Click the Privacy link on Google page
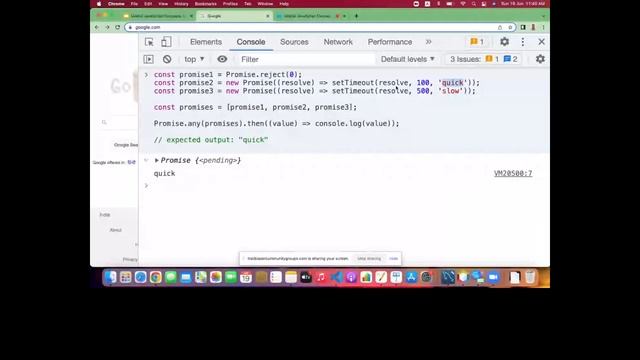Image resolution: width=640 pixels, height=360 pixels. click(x=130, y=260)
